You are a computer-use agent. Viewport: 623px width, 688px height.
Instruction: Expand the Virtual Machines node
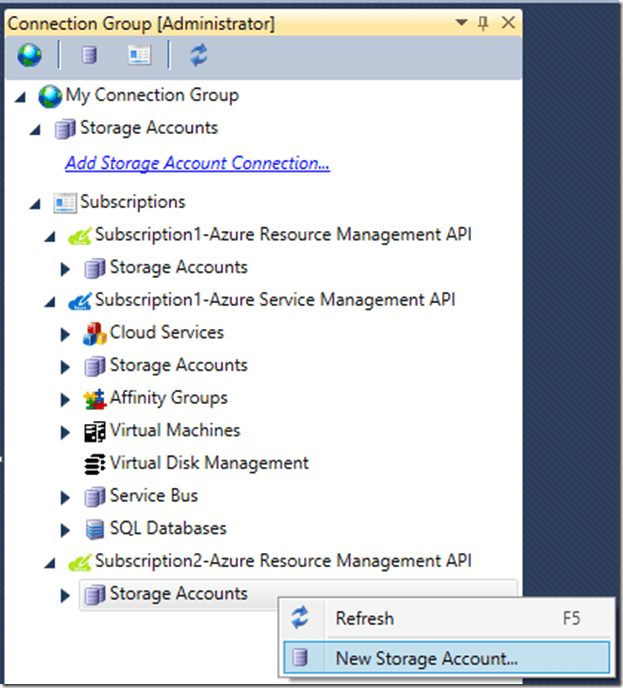[65, 432]
